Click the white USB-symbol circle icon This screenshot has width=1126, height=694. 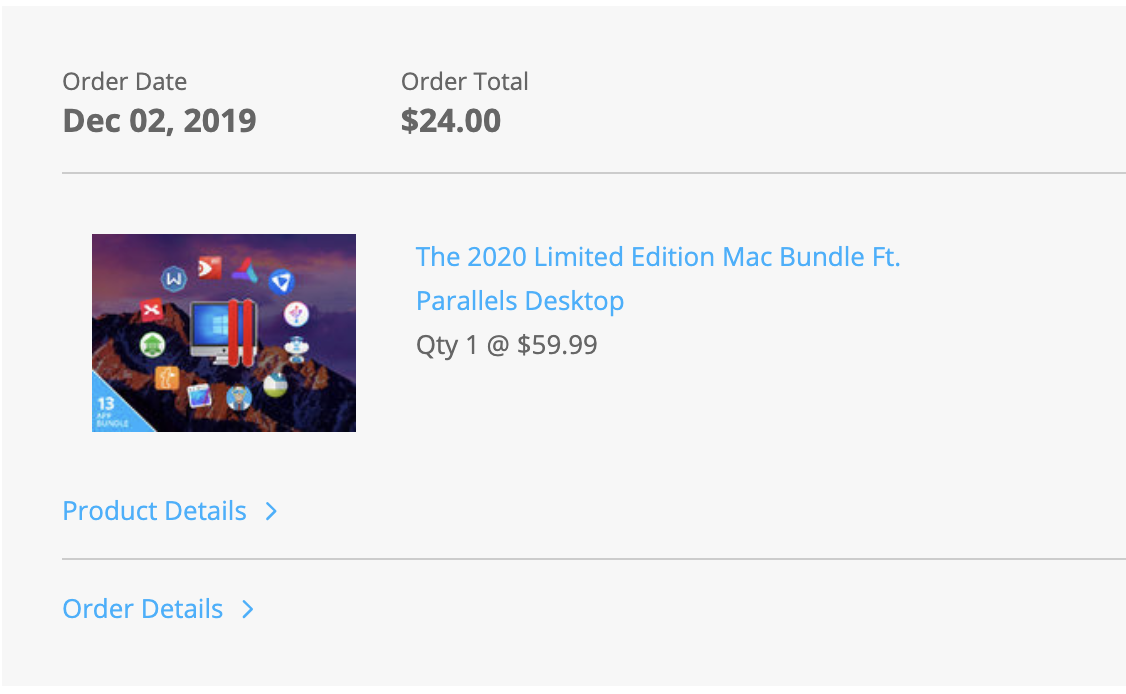pos(296,313)
